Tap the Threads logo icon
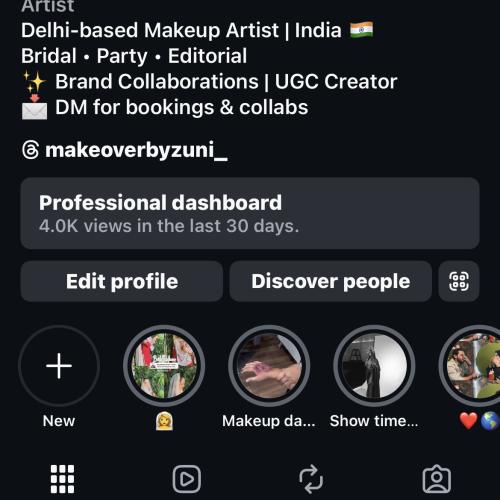The image size is (500, 500). 31,150
